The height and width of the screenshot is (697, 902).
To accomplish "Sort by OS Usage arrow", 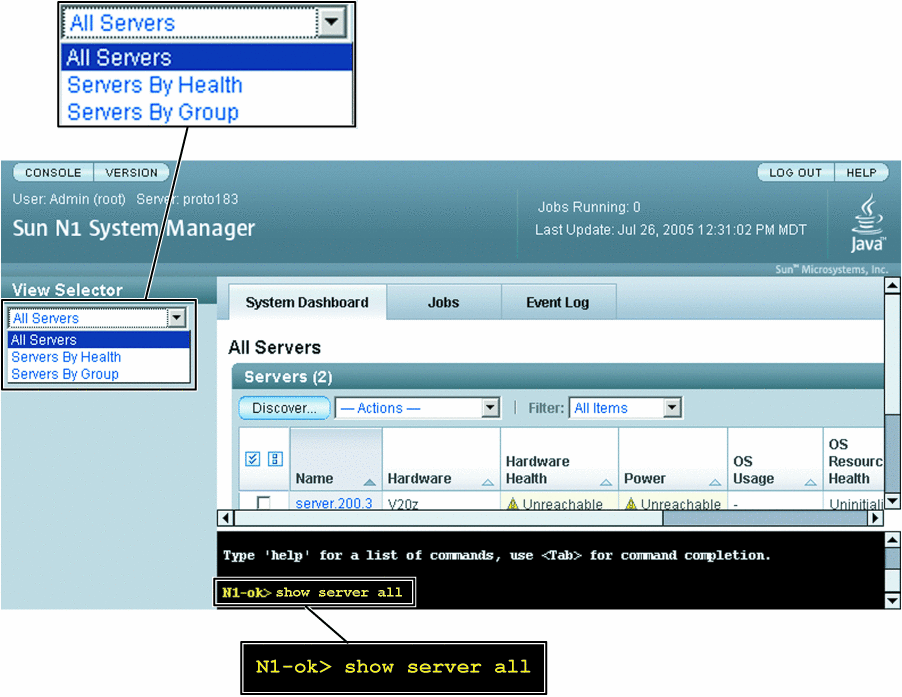I will pyautogui.click(x=811, y=482).
